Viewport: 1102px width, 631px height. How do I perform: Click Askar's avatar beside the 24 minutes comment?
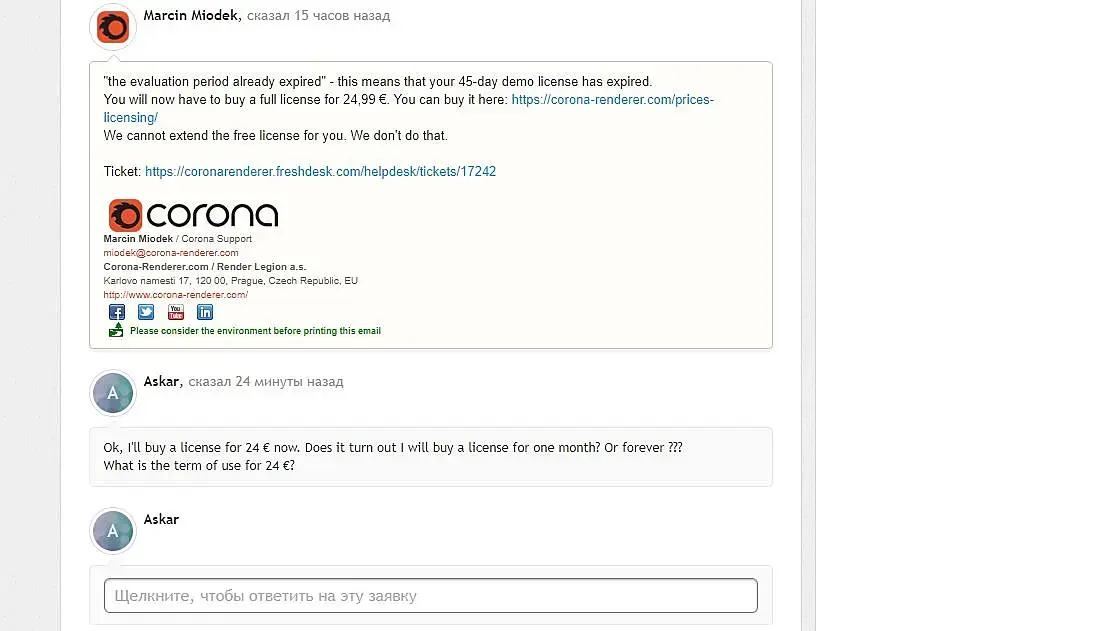click(x=112, y=393)
